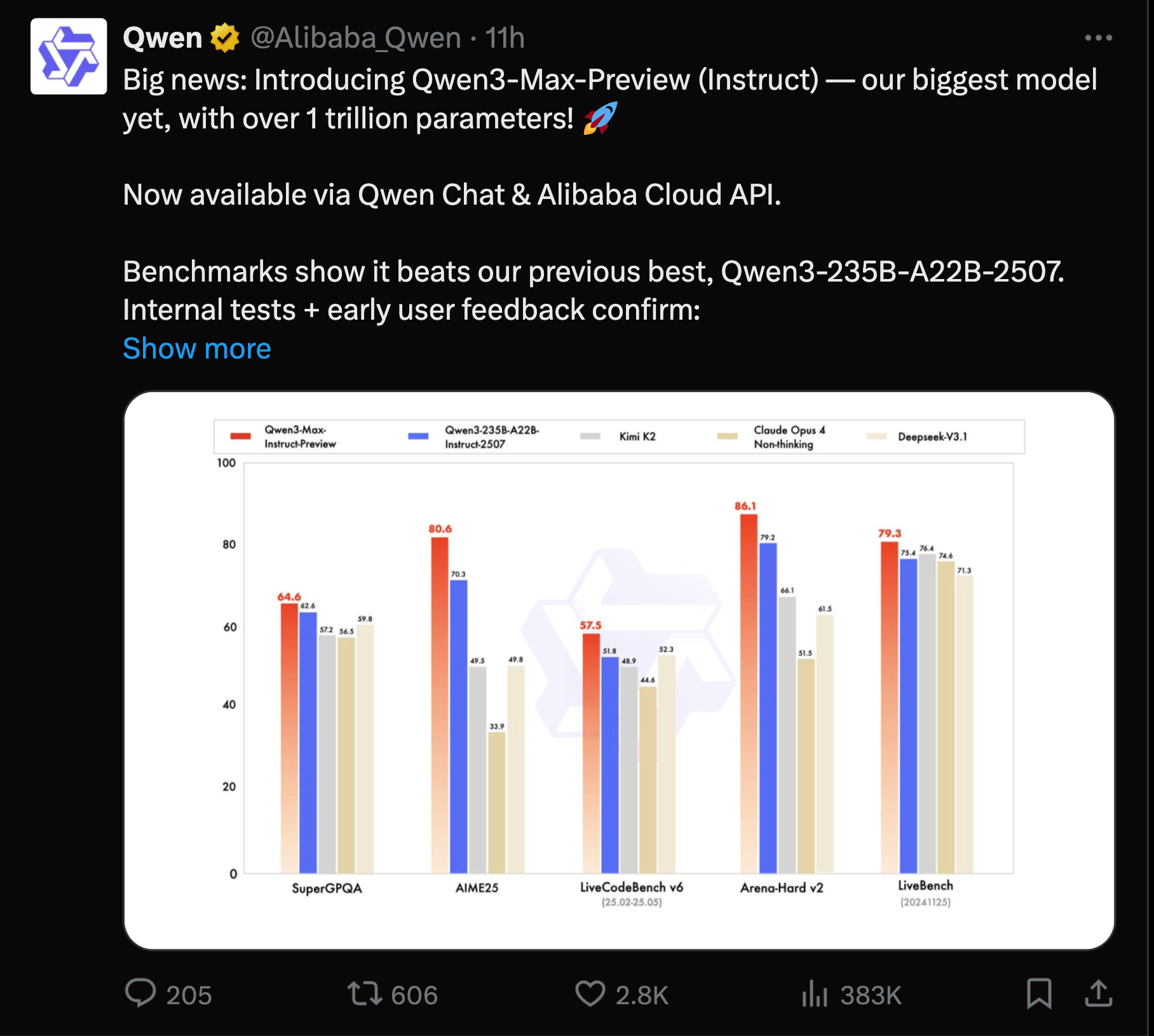Click the gold verified badge
This screenshot has width=1154, height=1036.
pos(225,38)
